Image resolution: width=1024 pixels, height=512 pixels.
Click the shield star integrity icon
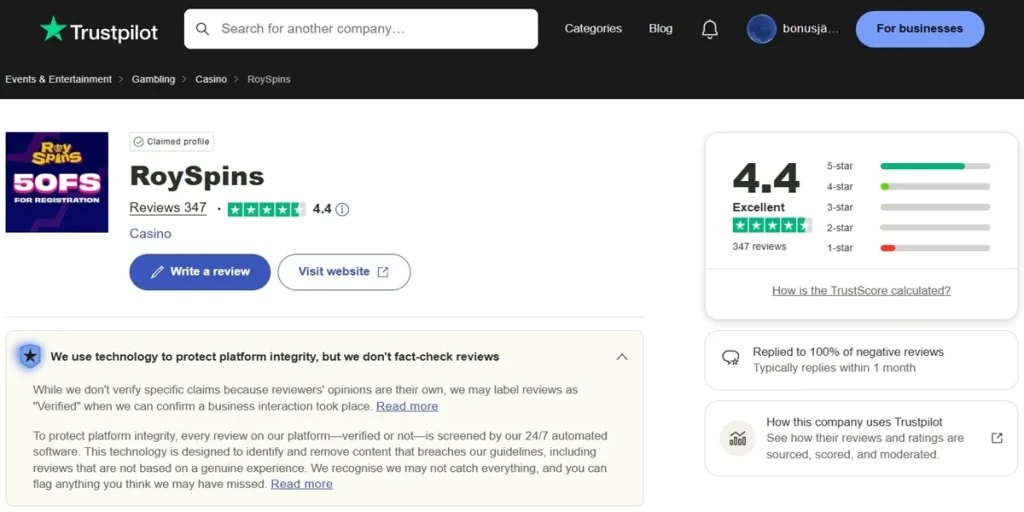click(29, 357)
